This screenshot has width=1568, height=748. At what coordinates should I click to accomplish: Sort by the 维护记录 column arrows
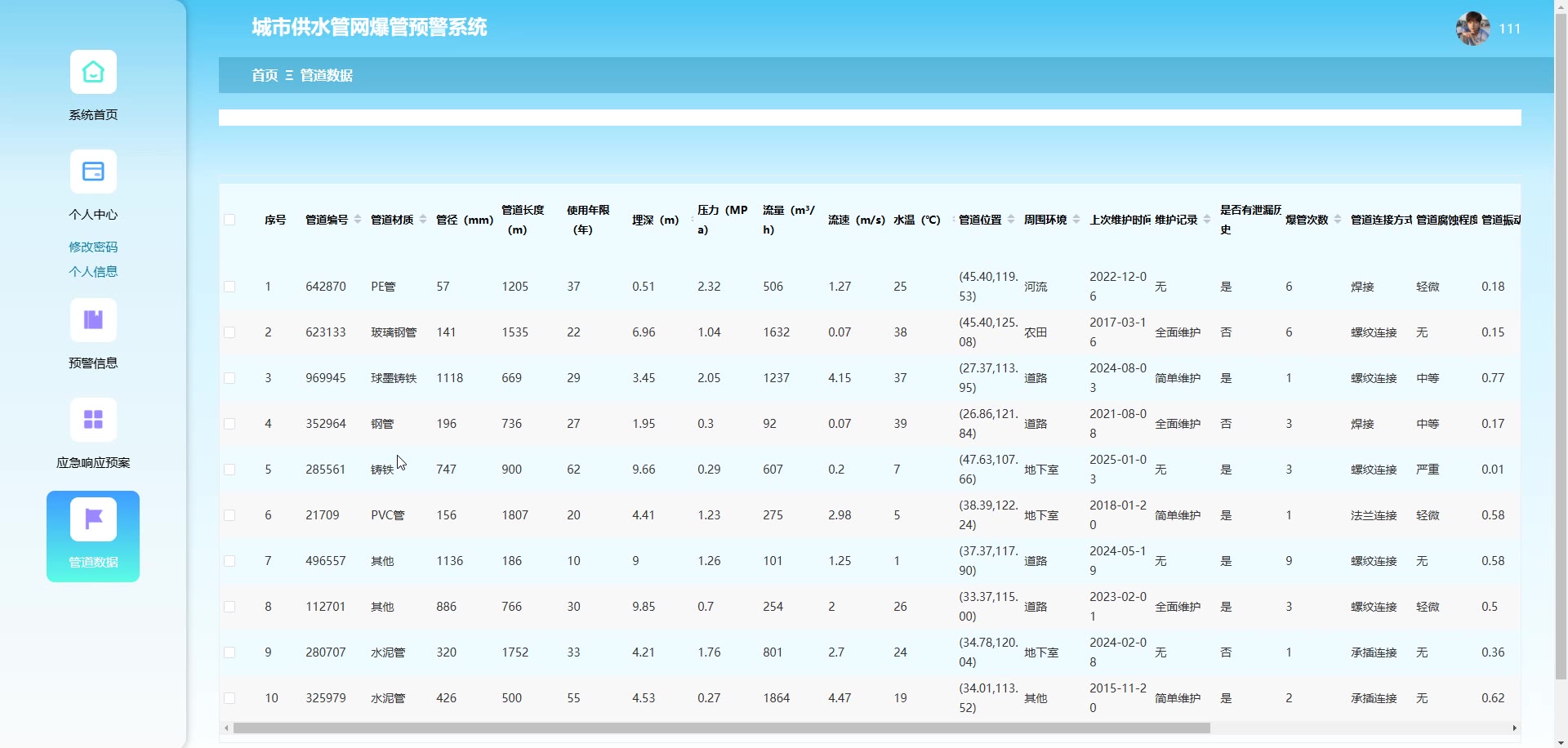point(1207,220)
